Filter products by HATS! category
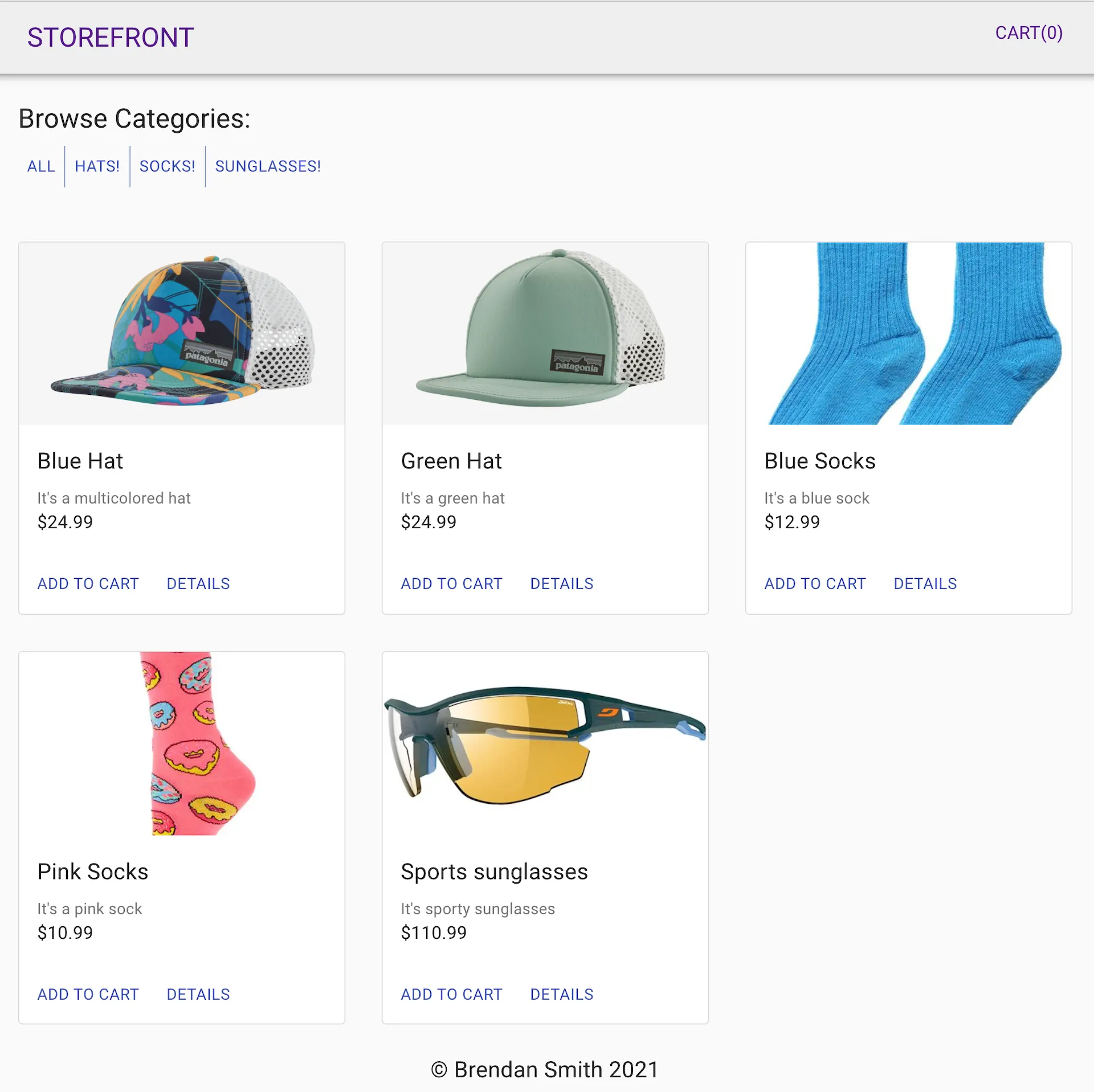 97,166
